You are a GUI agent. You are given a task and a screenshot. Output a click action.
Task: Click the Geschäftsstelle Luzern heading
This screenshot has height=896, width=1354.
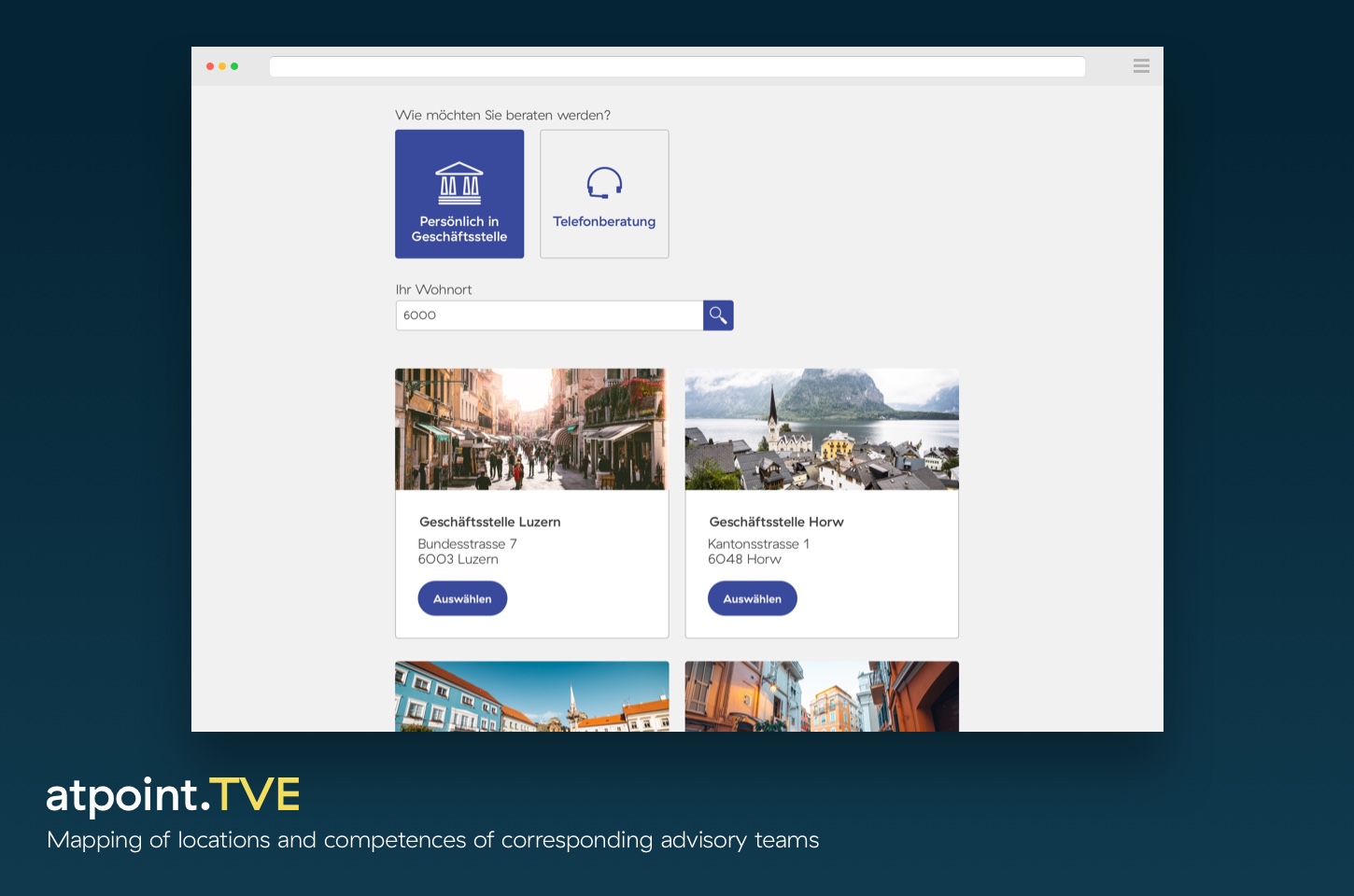(x=490, y=522)
